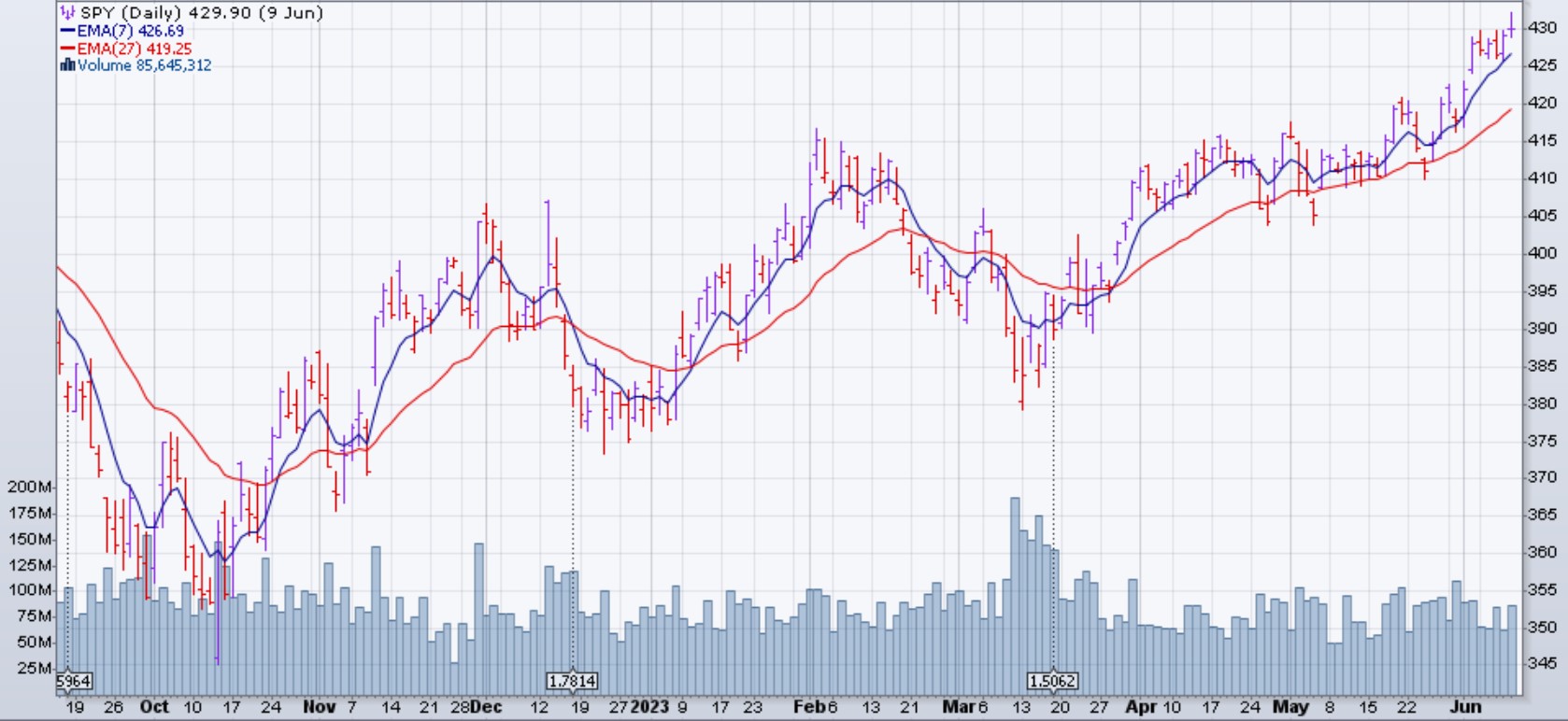Click the 345 price axis label

[1542, 663]
